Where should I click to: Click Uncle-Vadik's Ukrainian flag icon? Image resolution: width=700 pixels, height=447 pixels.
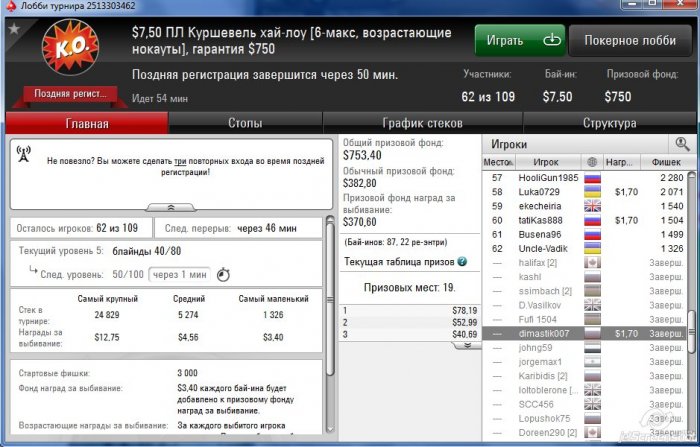tap(592, 249)
